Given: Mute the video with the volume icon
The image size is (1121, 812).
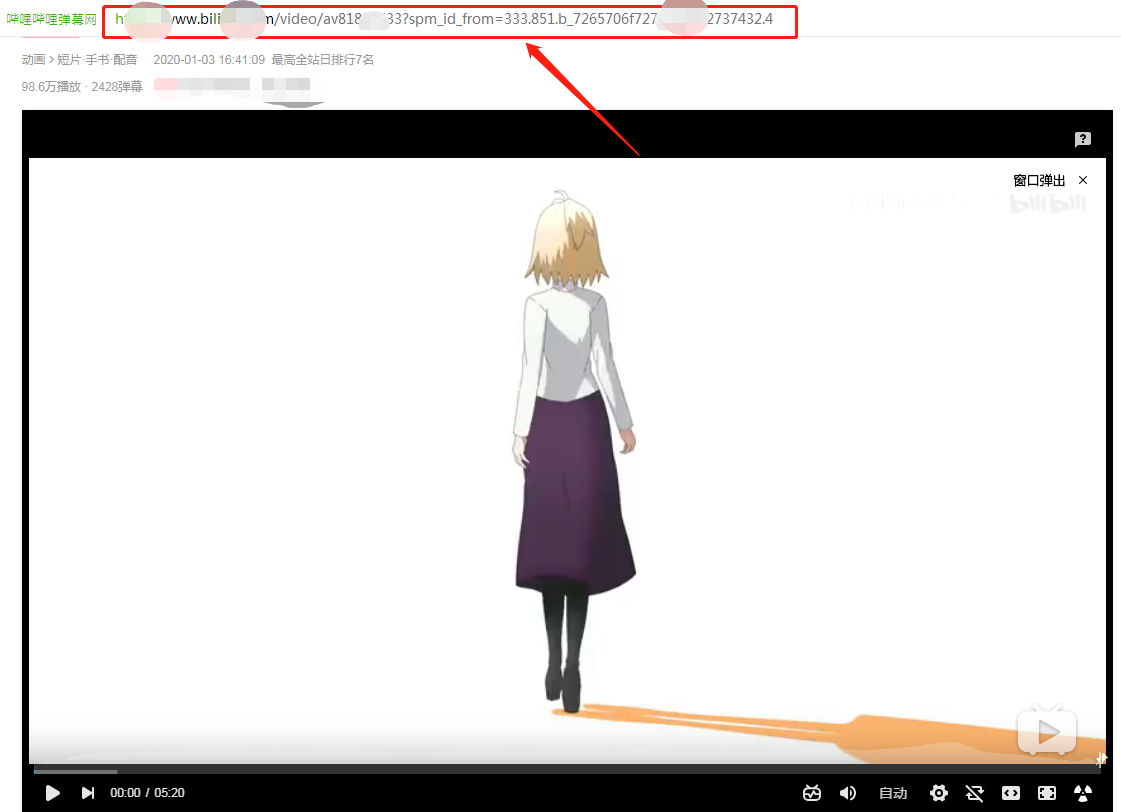Looking at the screenshot, I should [848, 793].
